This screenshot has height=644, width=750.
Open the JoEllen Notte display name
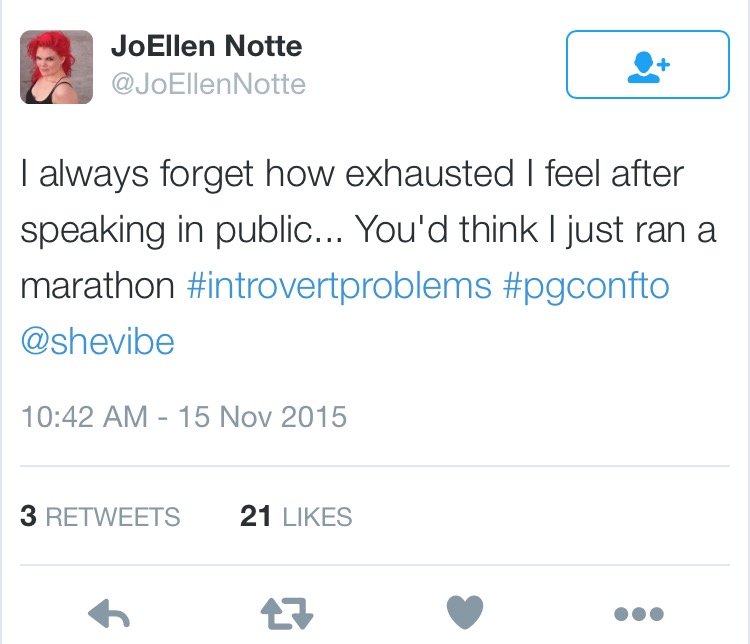pos(207,46)
